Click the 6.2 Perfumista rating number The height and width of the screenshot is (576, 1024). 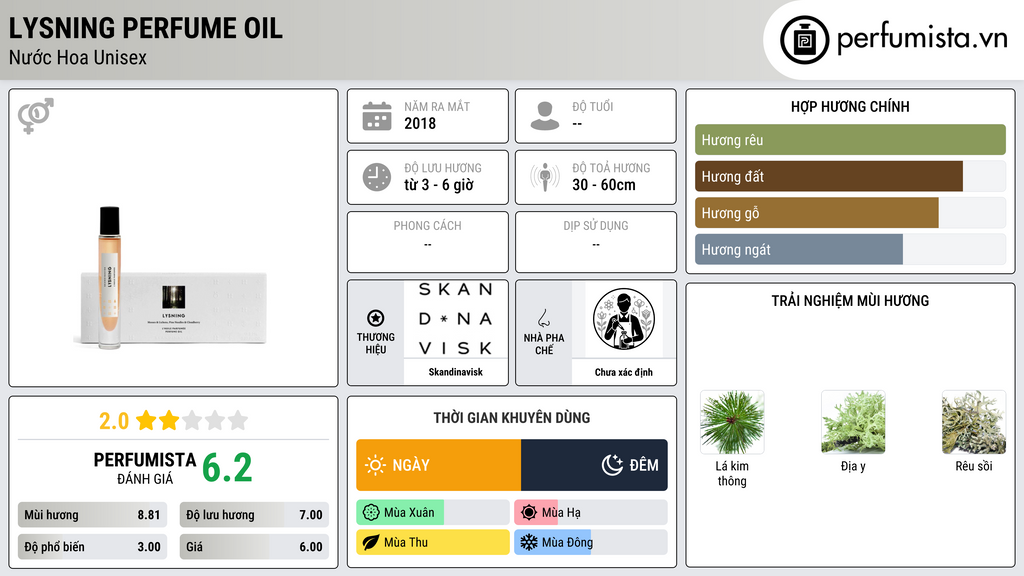[227, 468]
